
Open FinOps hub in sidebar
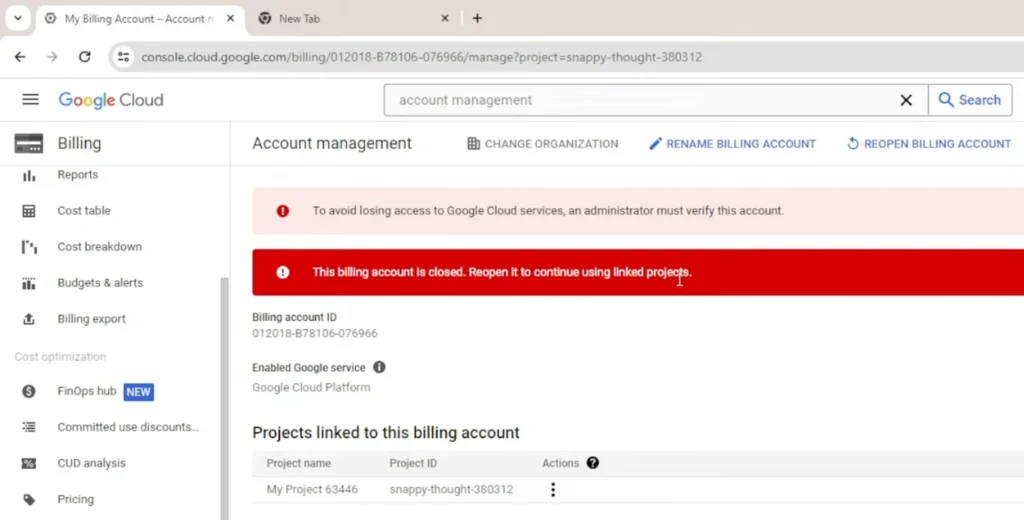(x=87, y=391)
